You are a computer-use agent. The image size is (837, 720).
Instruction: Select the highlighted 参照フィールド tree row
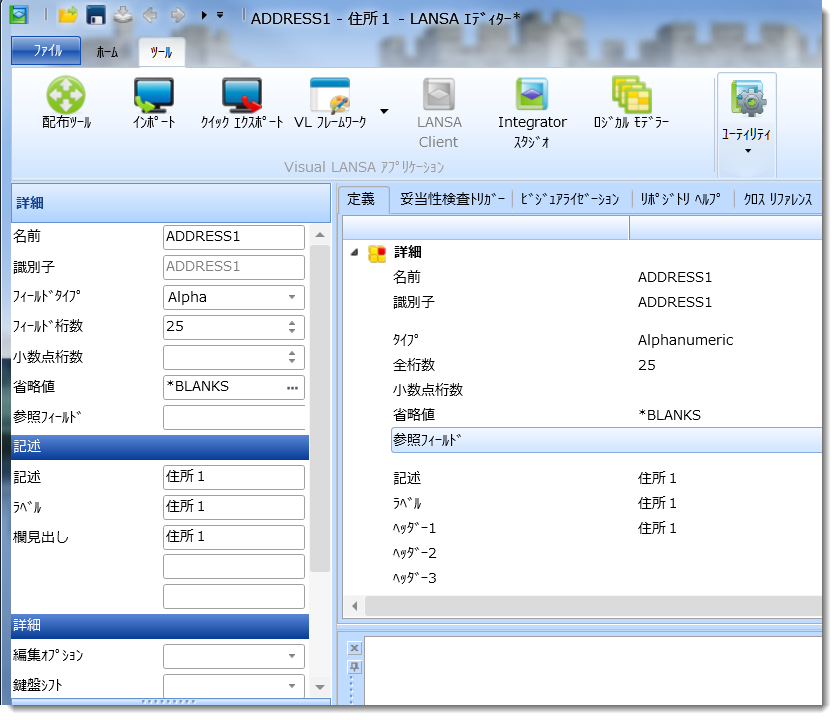coord(607,440)
